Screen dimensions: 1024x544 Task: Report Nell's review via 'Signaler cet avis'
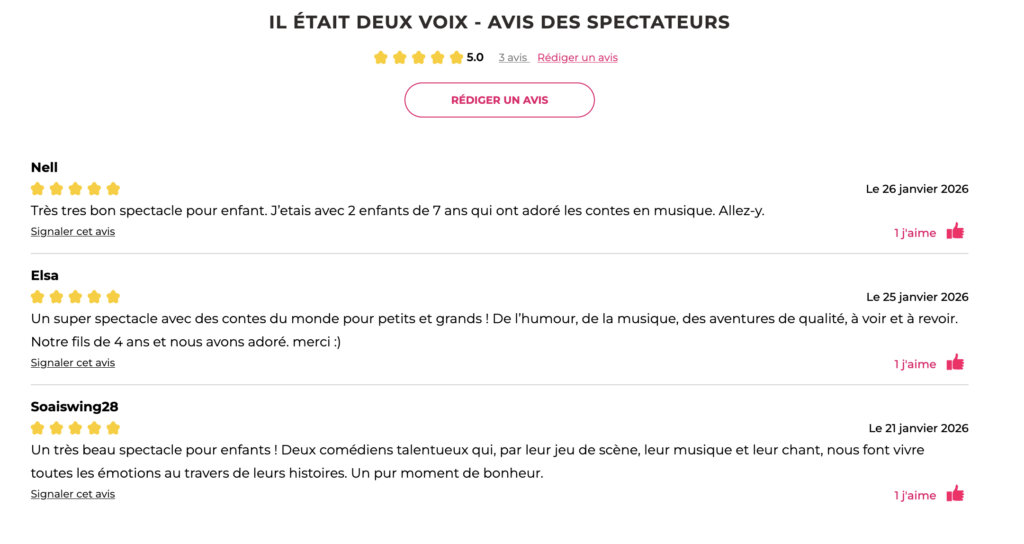tap(73, 232)
